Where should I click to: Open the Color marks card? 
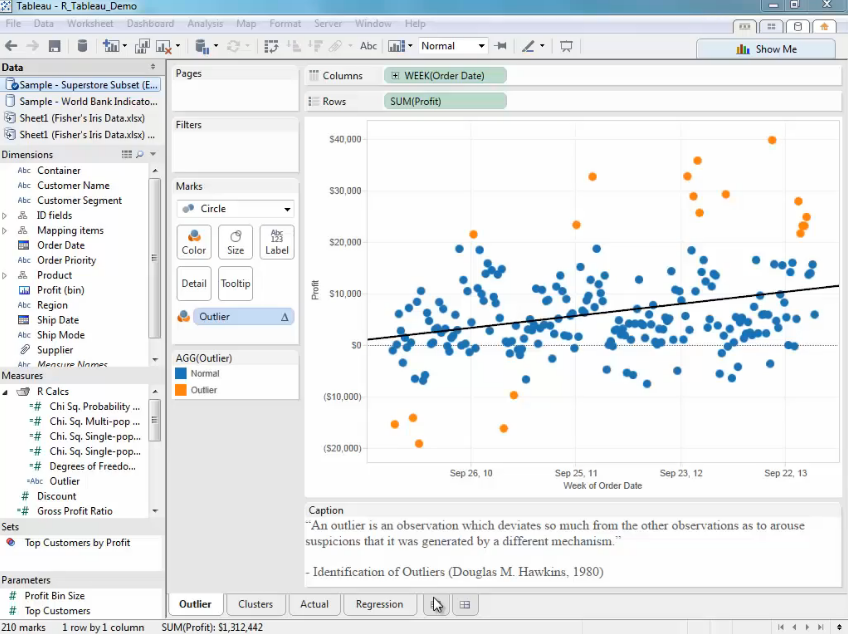(194, 242)
